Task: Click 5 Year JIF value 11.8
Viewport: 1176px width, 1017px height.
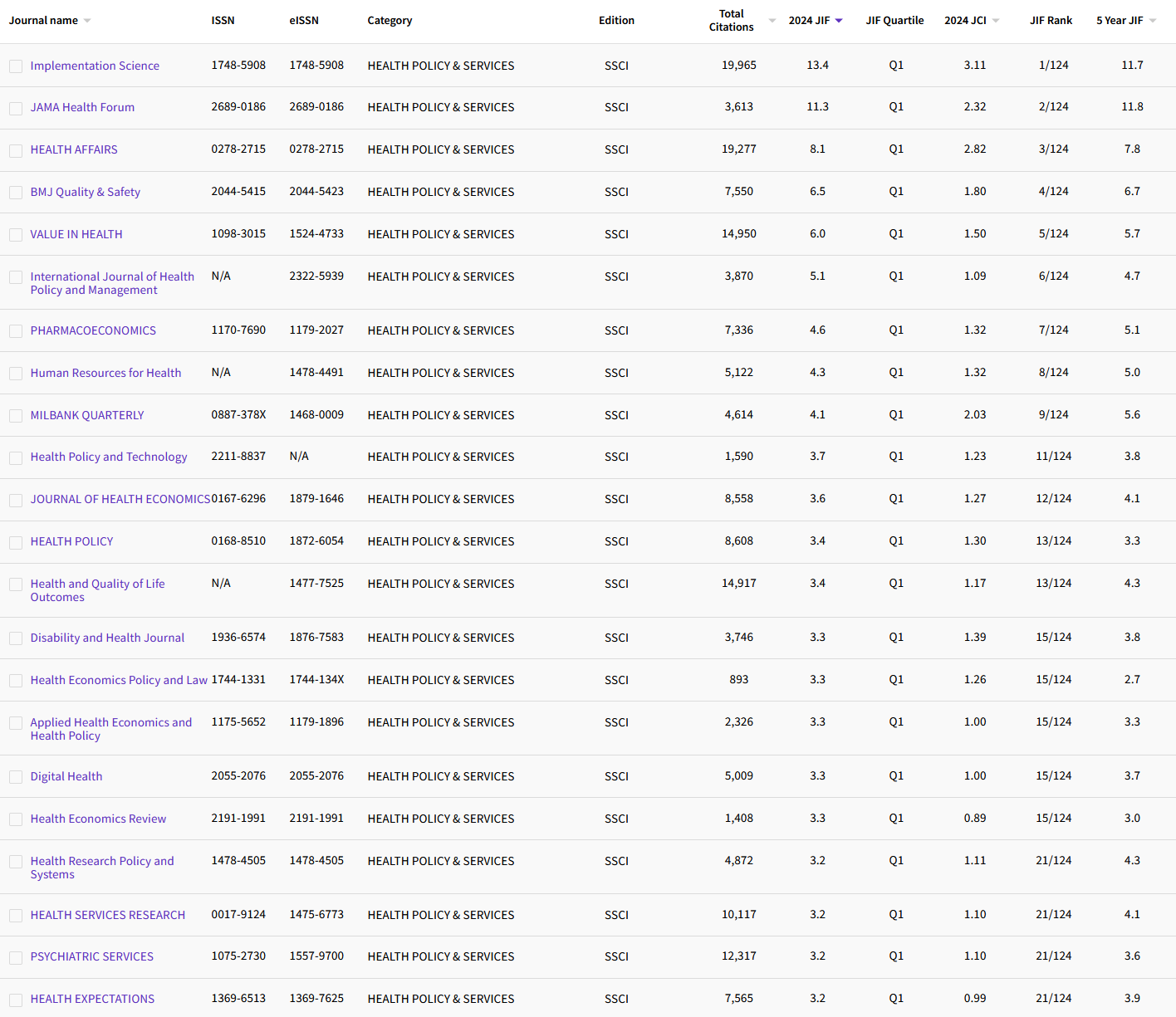Action: [x=1132, y=106]
